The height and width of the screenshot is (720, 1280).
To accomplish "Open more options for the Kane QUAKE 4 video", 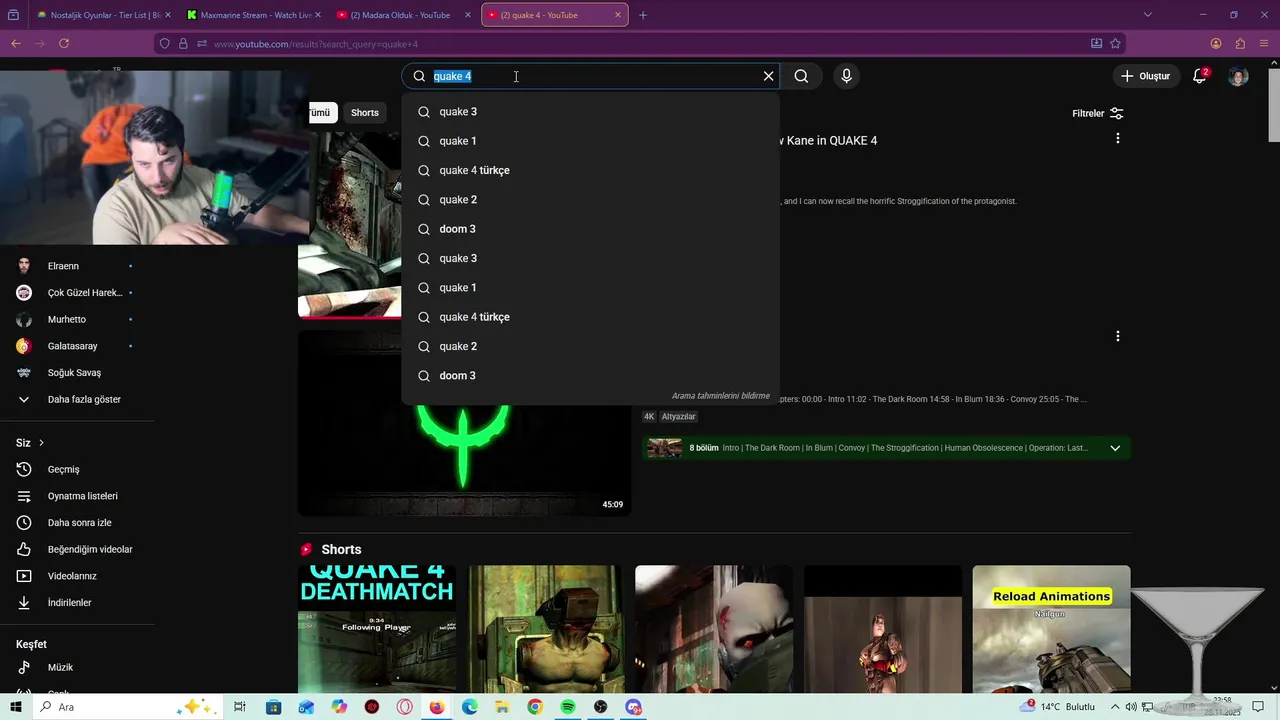I will click(x=1118, y=138).
